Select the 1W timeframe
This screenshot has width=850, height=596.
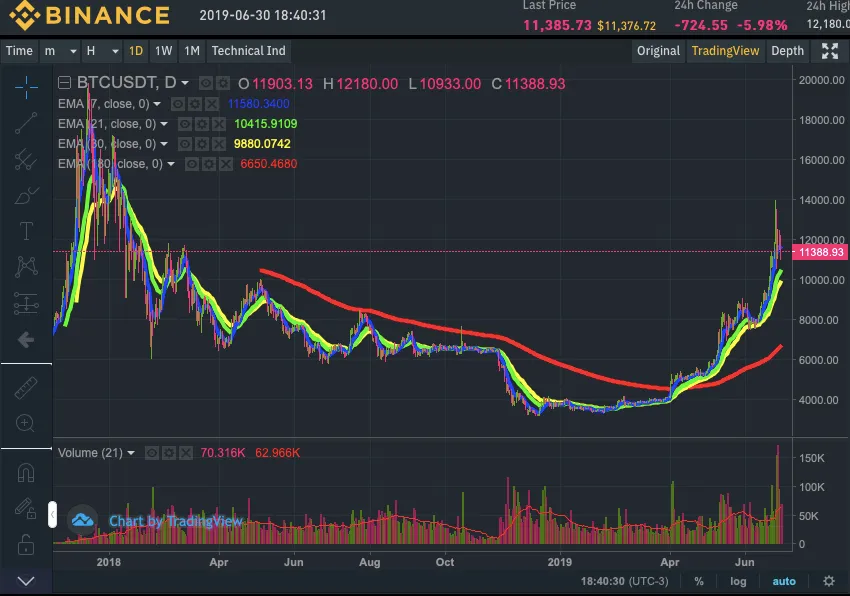[163, 51]
